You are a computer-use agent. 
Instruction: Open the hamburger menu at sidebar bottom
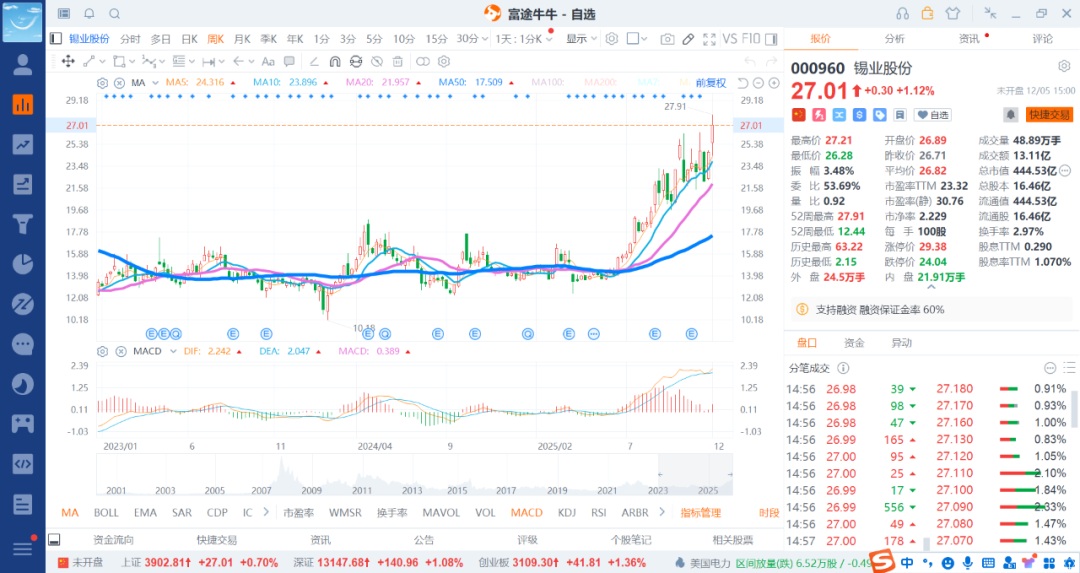(23, 548)
